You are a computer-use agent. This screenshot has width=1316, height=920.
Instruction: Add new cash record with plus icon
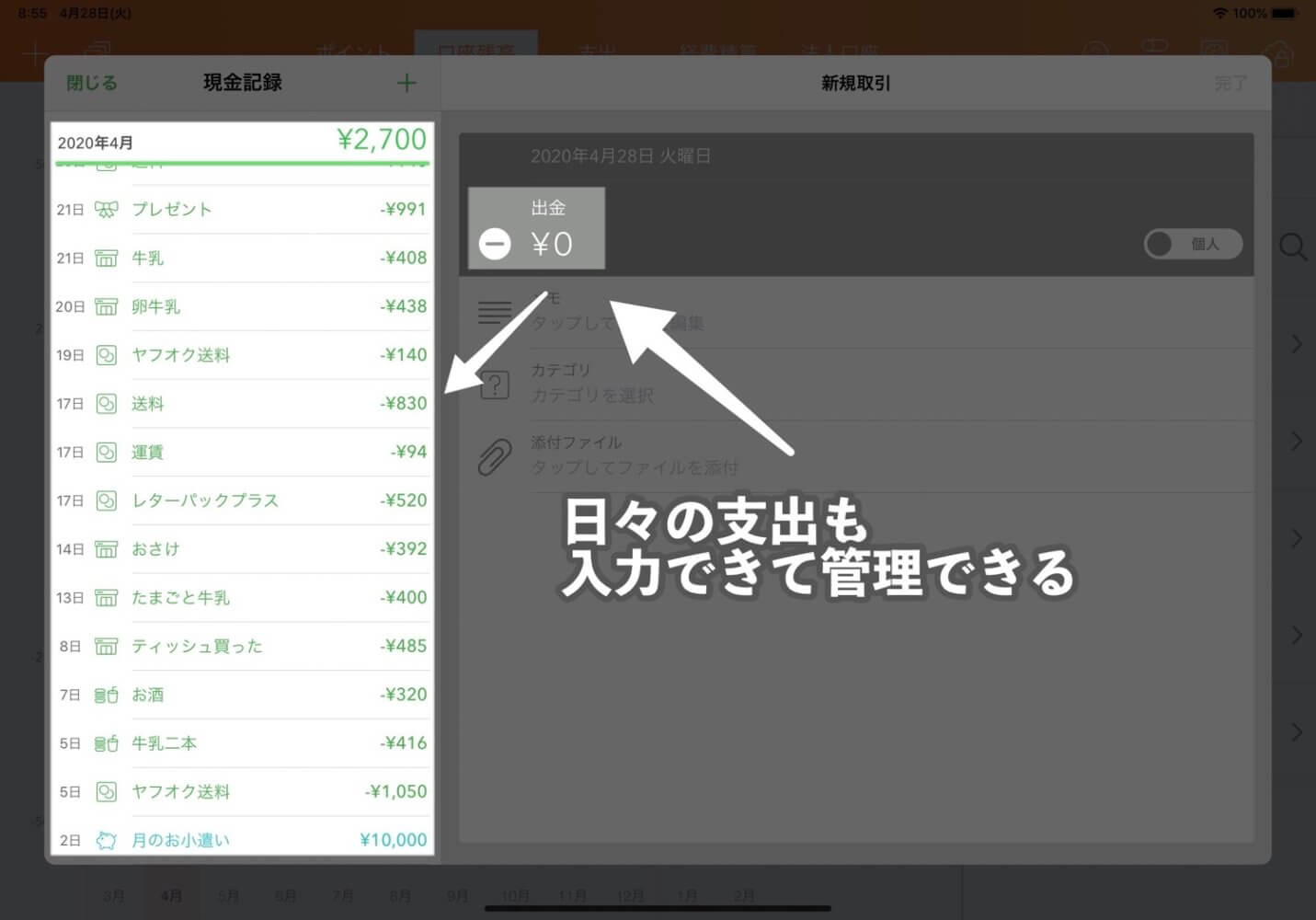[406, 83]
